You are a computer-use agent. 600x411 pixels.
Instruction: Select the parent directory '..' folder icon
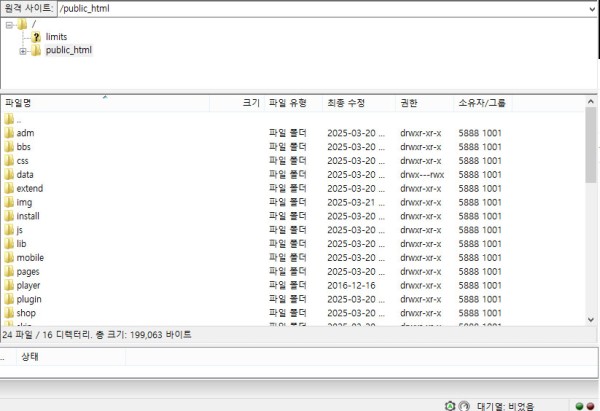tap(9, 118)
